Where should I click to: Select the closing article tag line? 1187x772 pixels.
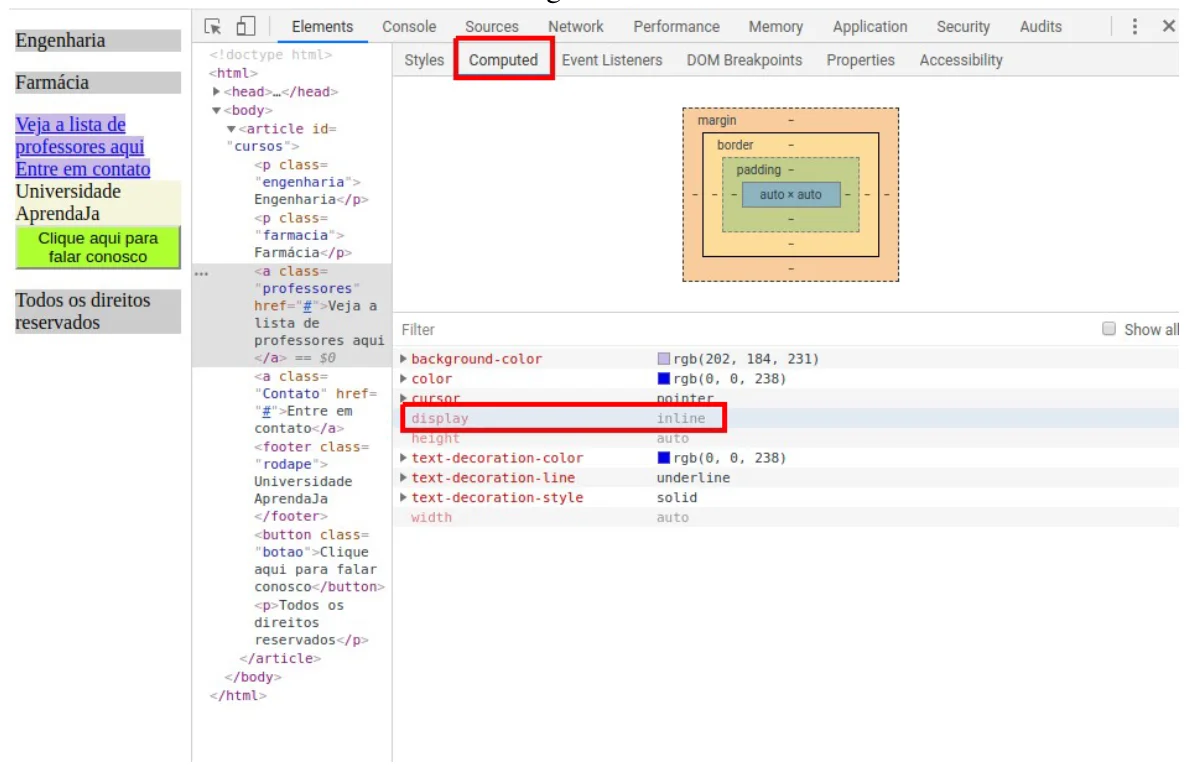(280, 658)
